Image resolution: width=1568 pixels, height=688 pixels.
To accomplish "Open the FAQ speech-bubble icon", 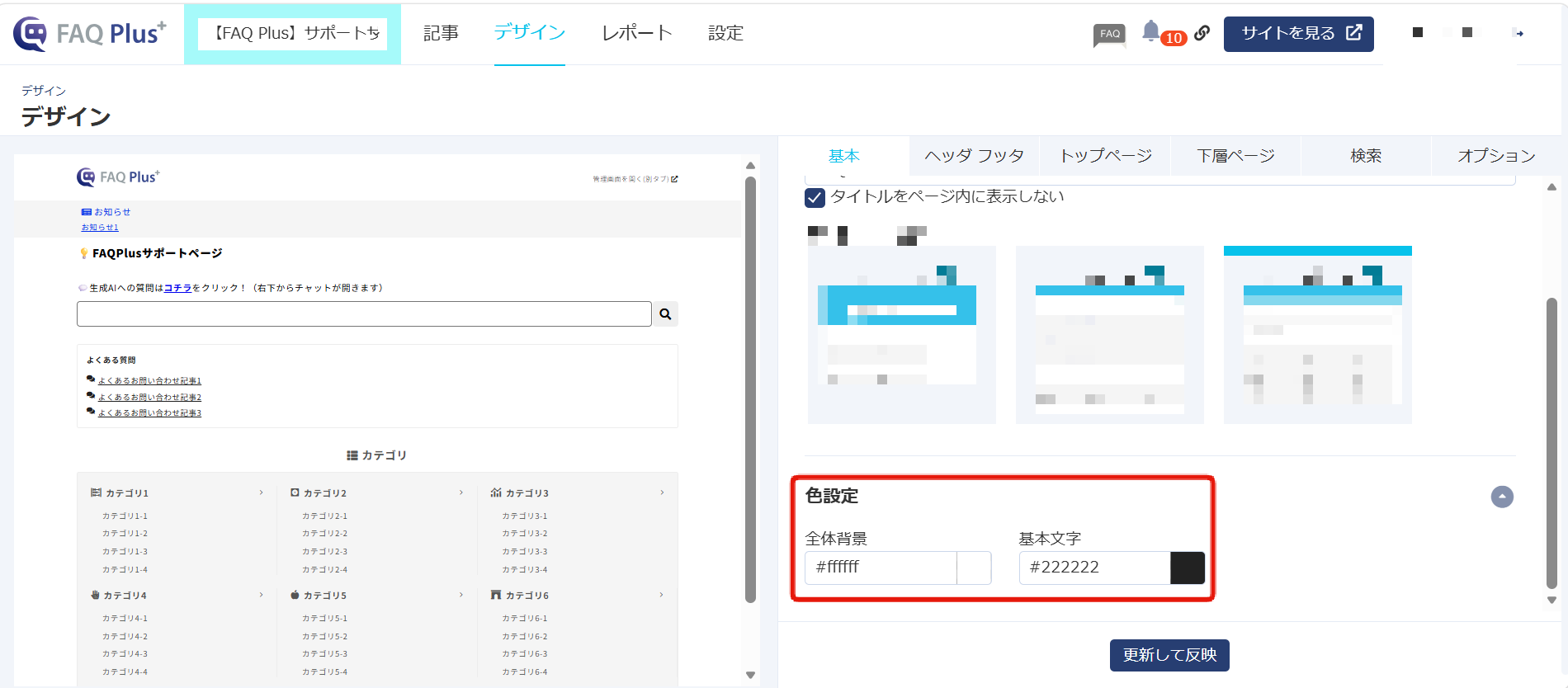I will tap(1110, 35).
